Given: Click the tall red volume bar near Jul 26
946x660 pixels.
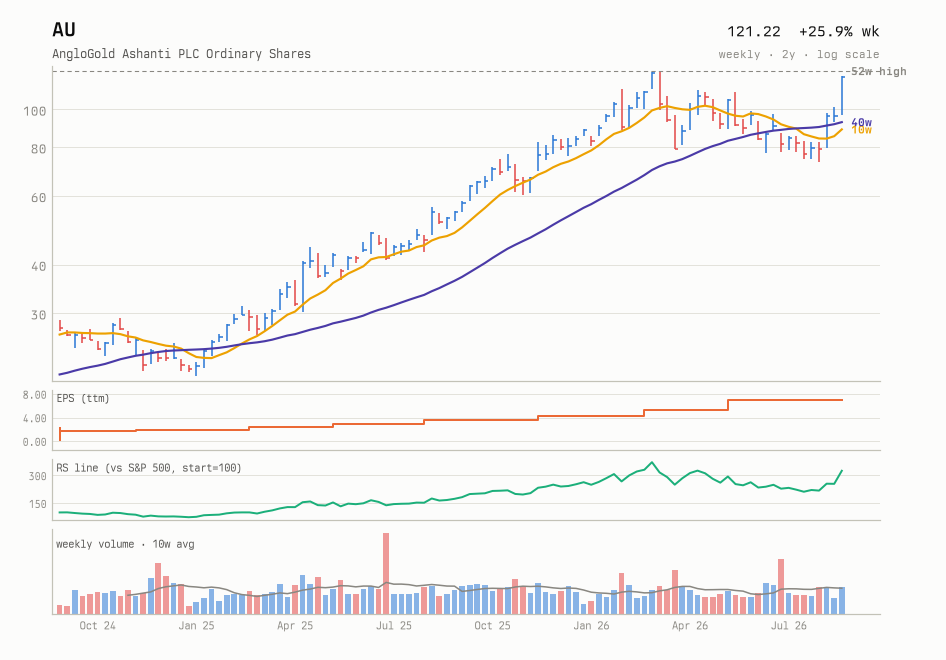Looking at the screenshot, I should coord(781,586).
